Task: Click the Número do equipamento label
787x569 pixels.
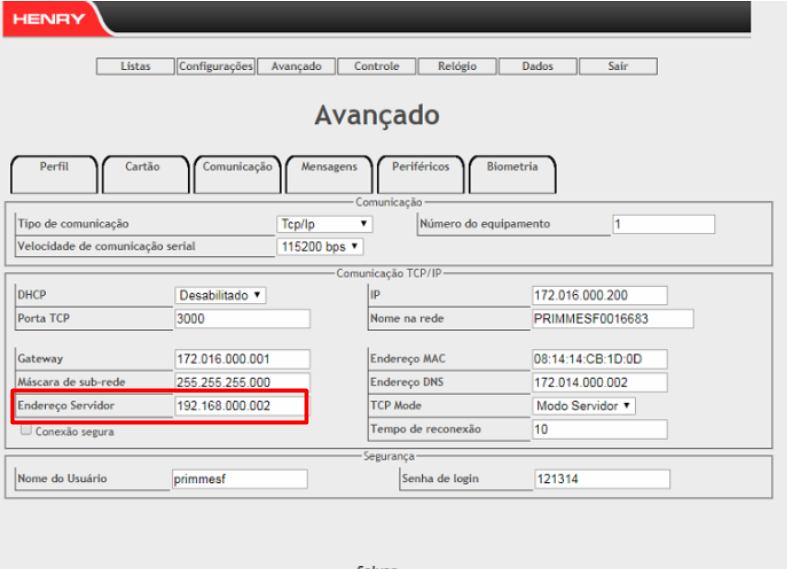Action: [x=485, y=224]
